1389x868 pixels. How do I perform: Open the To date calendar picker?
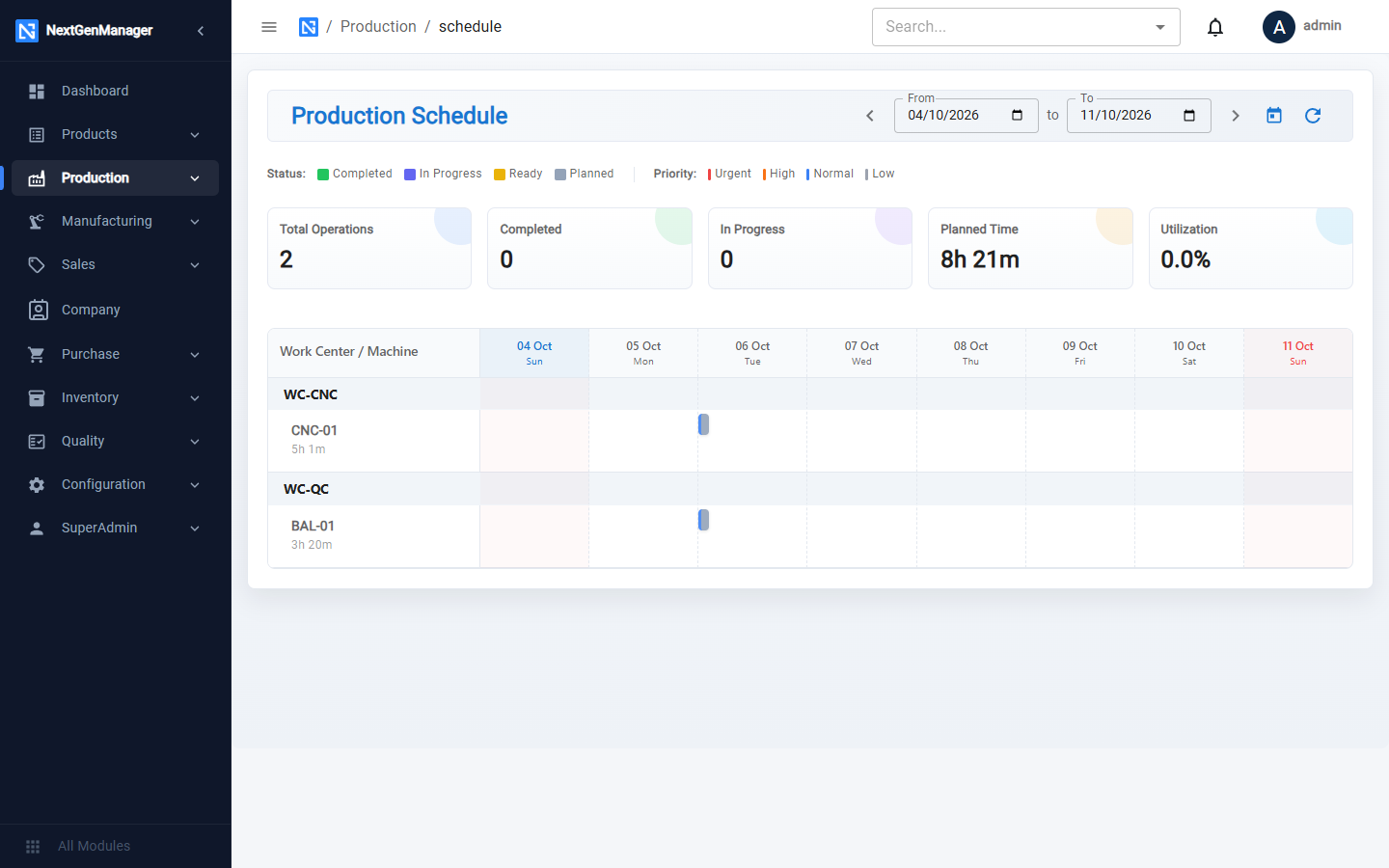1189,116
